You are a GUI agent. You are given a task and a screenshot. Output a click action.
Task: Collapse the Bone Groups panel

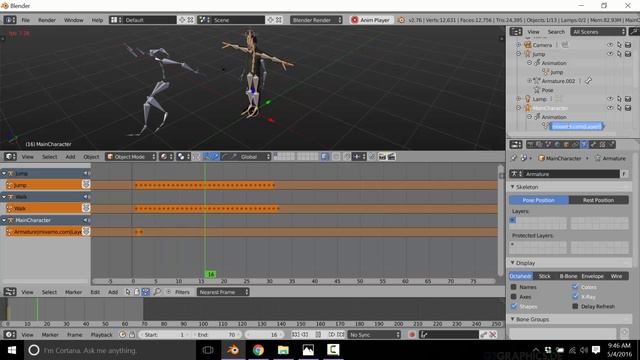[513, 319]
